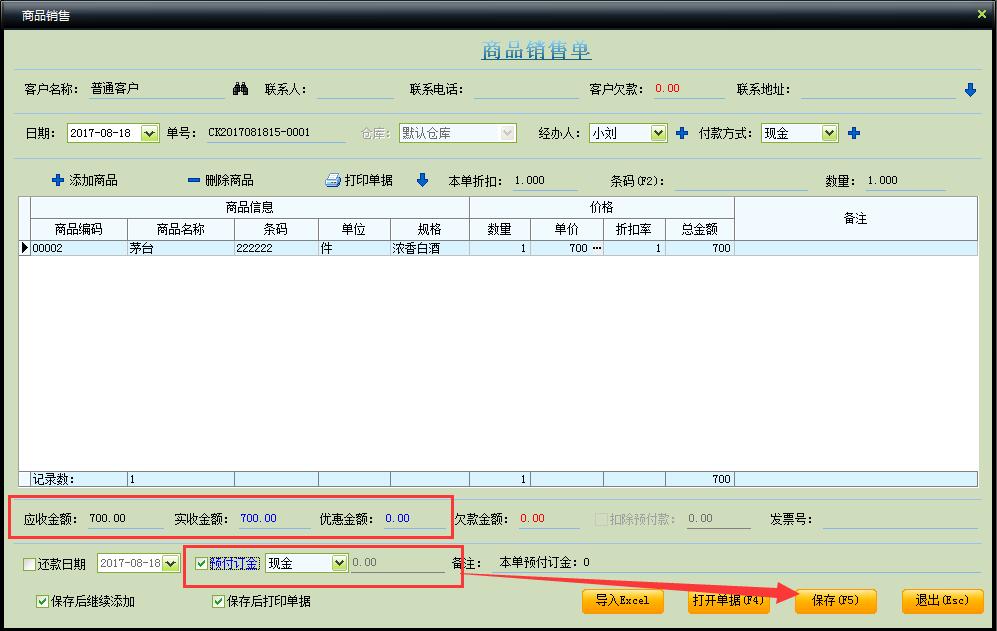This screenshot has width=997, height=631.
Task: Click the 浓香白酒 specification cell
Action: point(430,248)
